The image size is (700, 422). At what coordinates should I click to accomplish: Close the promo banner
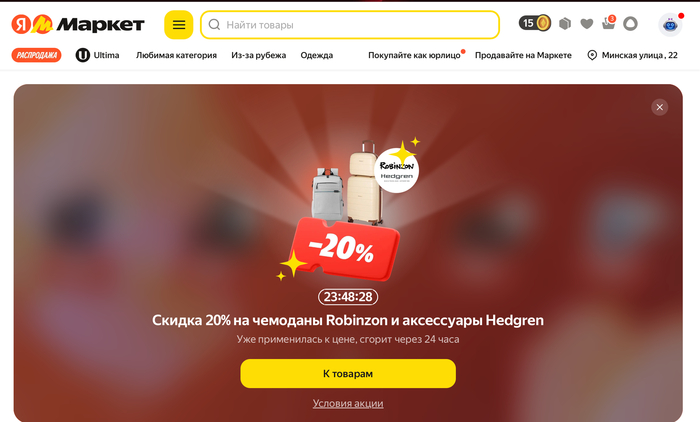coord(659,107)
